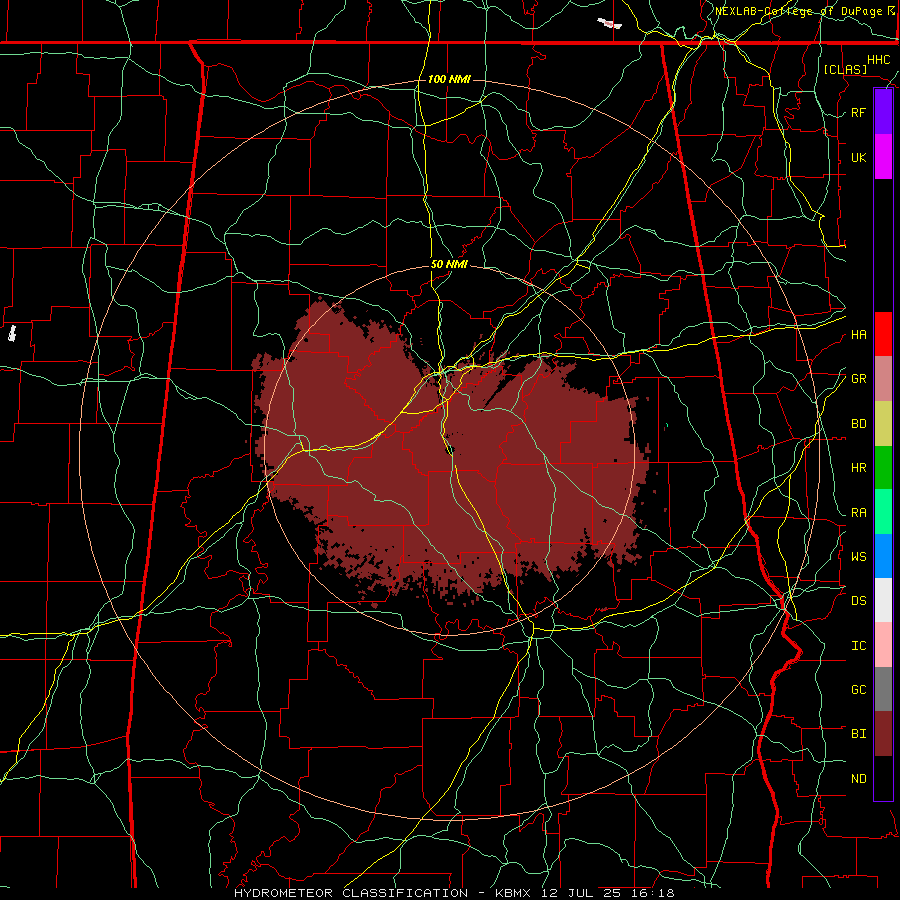Click the UK legend label

click(858, 157)
